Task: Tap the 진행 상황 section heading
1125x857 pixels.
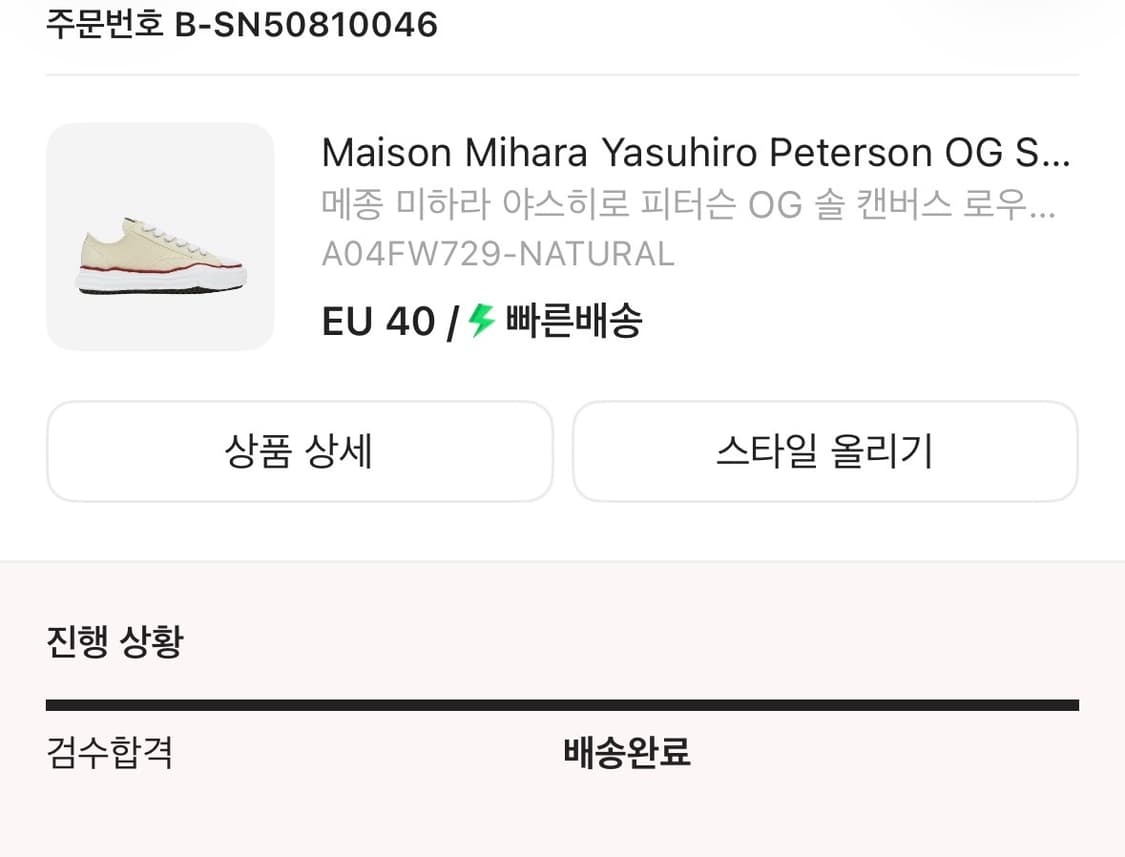Action: coord(115,641)
